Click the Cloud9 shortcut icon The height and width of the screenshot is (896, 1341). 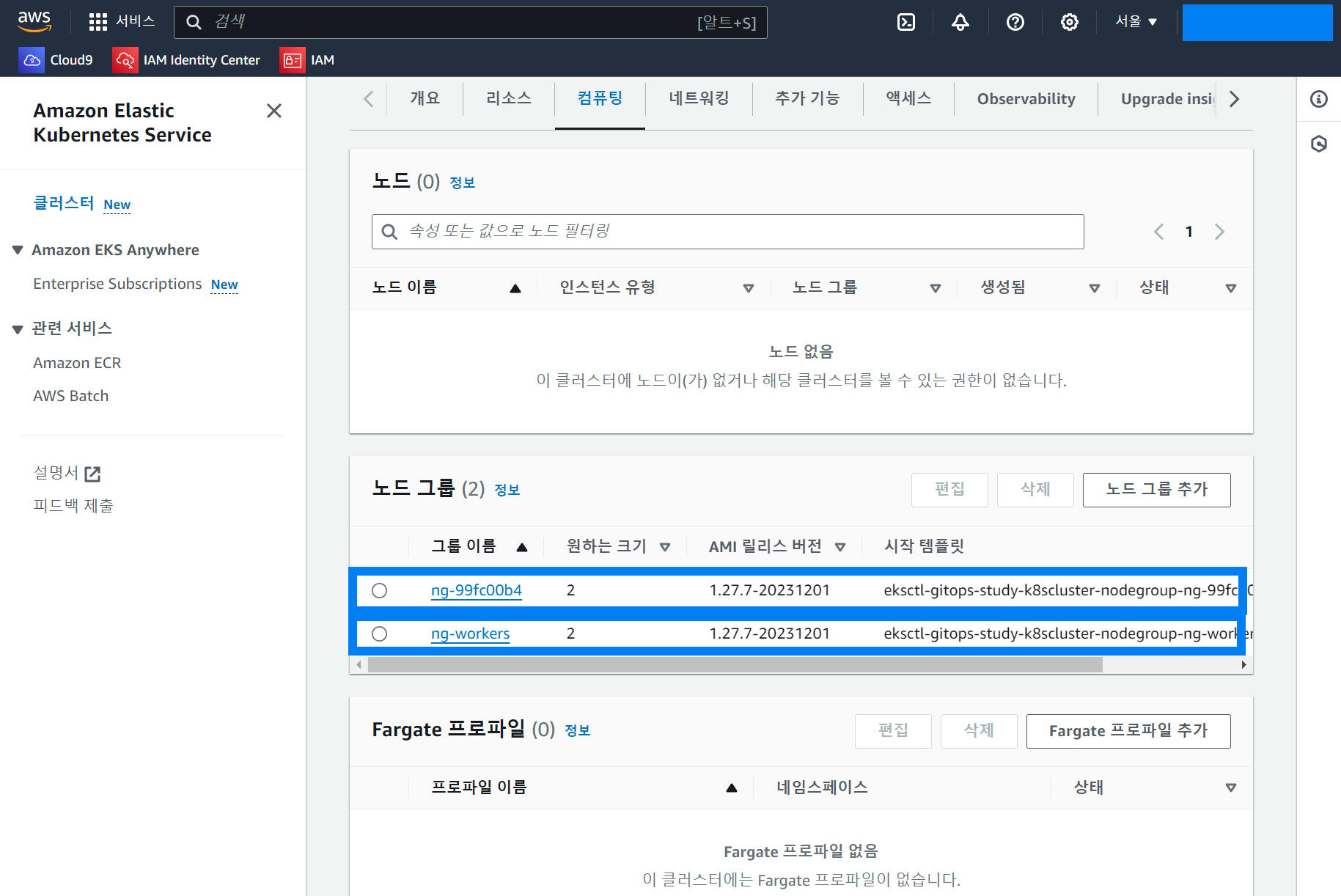[x=32, y=60]
